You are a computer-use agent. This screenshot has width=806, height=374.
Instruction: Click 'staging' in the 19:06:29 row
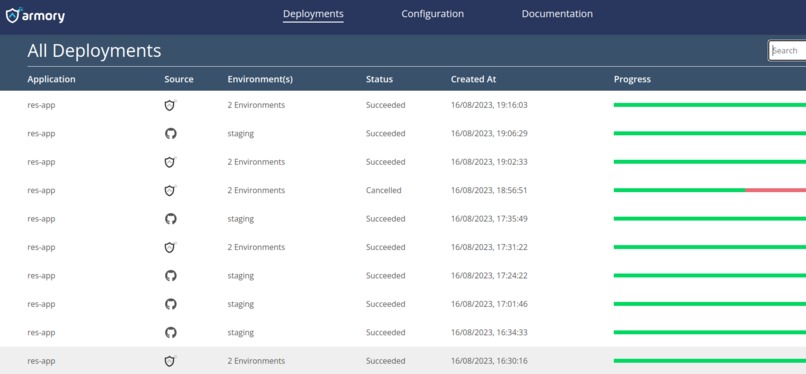241,134
